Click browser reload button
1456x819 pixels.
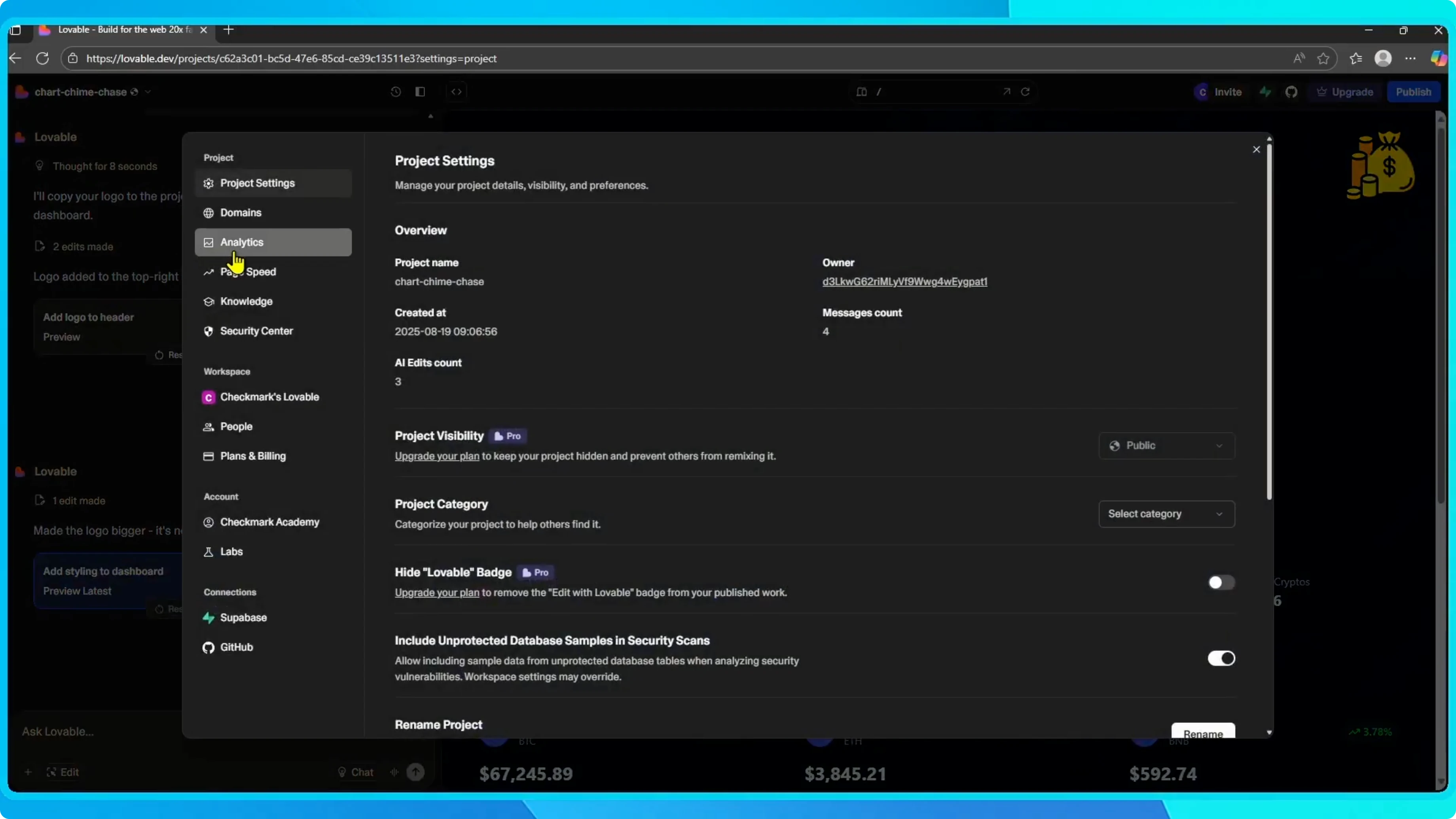42,58
